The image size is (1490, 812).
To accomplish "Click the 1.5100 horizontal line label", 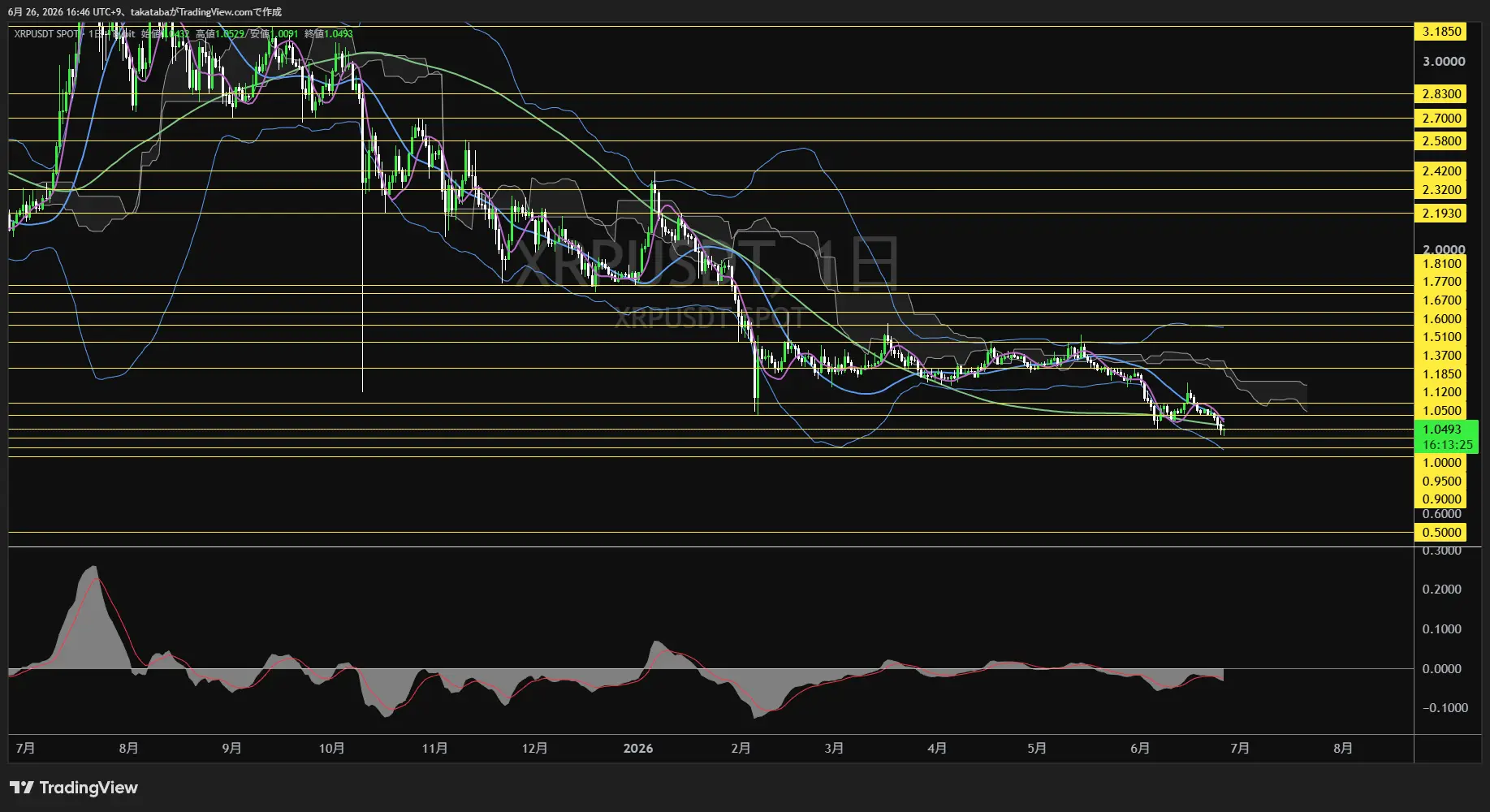I will [1442, 337].
